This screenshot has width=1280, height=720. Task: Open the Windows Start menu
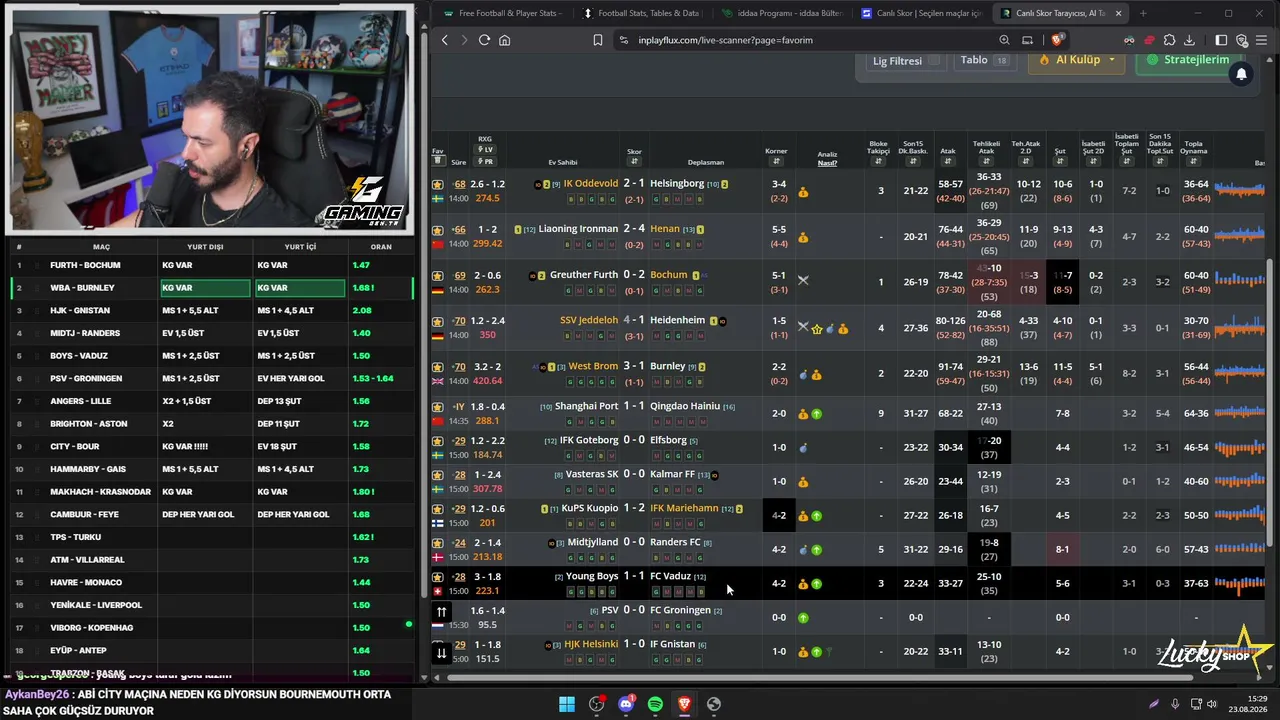(567, 704)
